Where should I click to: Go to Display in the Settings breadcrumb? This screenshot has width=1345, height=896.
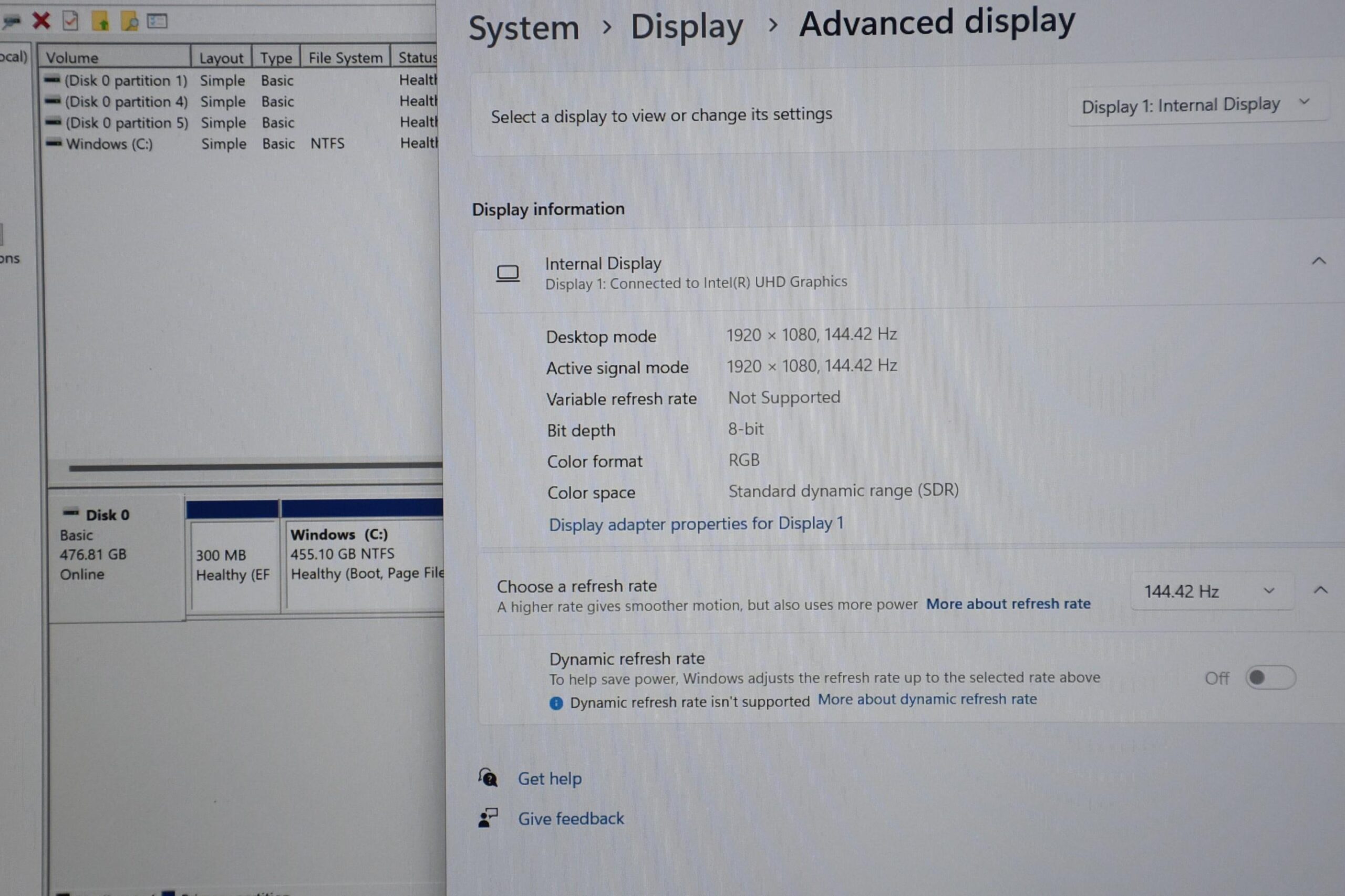[687, 27]
